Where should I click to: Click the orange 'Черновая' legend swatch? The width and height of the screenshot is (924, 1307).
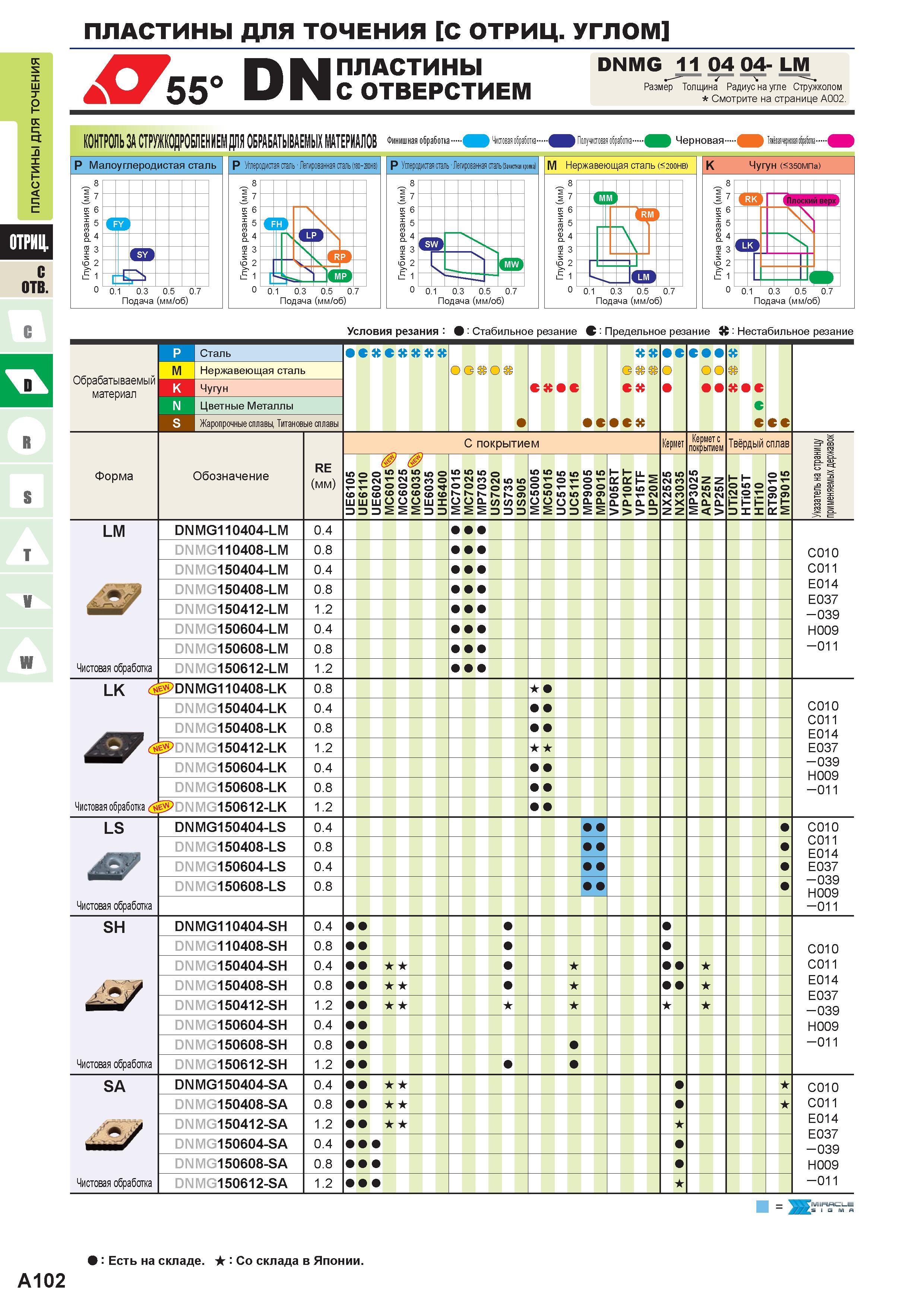[750, 140]
